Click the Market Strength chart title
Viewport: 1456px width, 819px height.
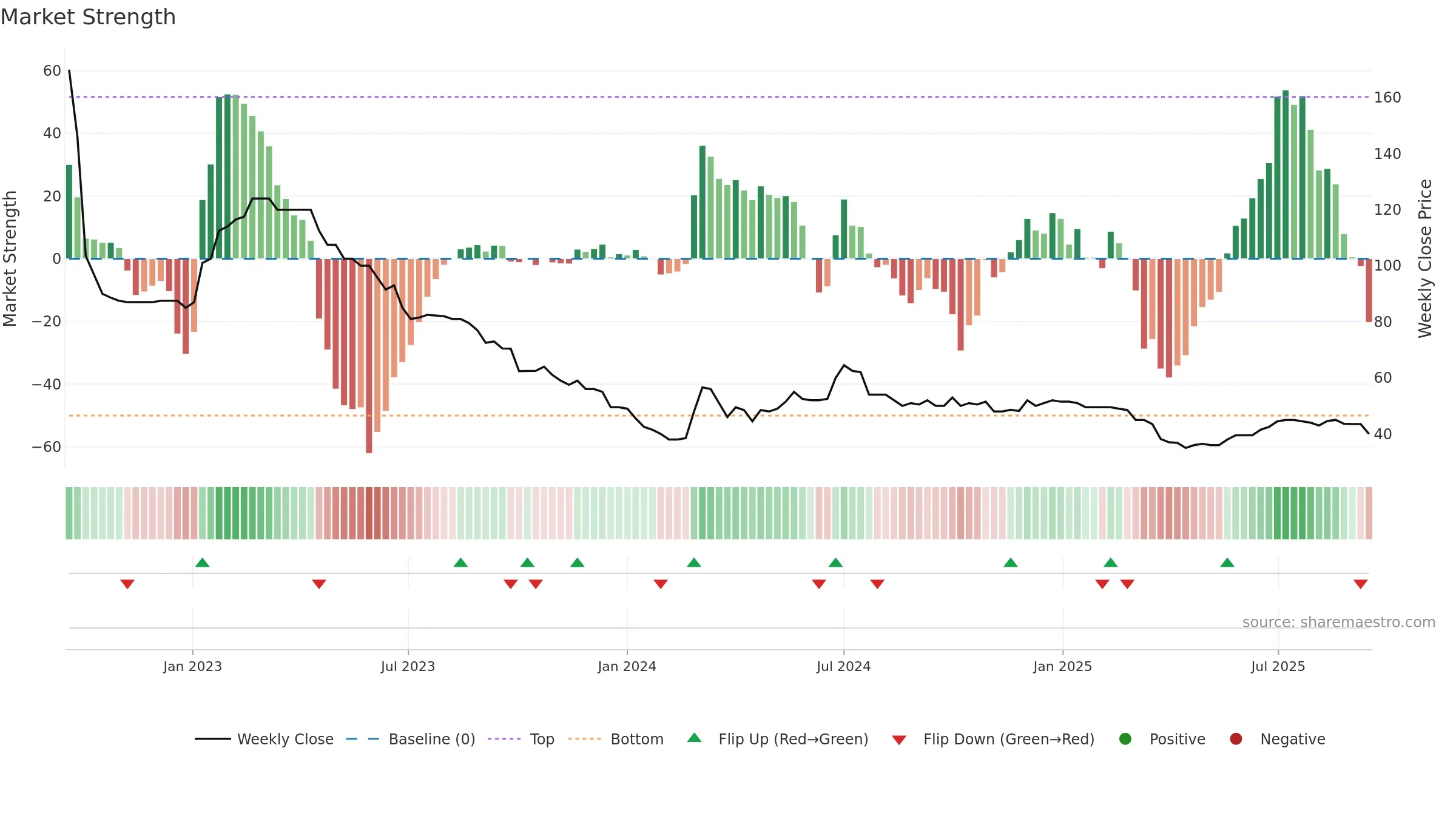(89, 17)
